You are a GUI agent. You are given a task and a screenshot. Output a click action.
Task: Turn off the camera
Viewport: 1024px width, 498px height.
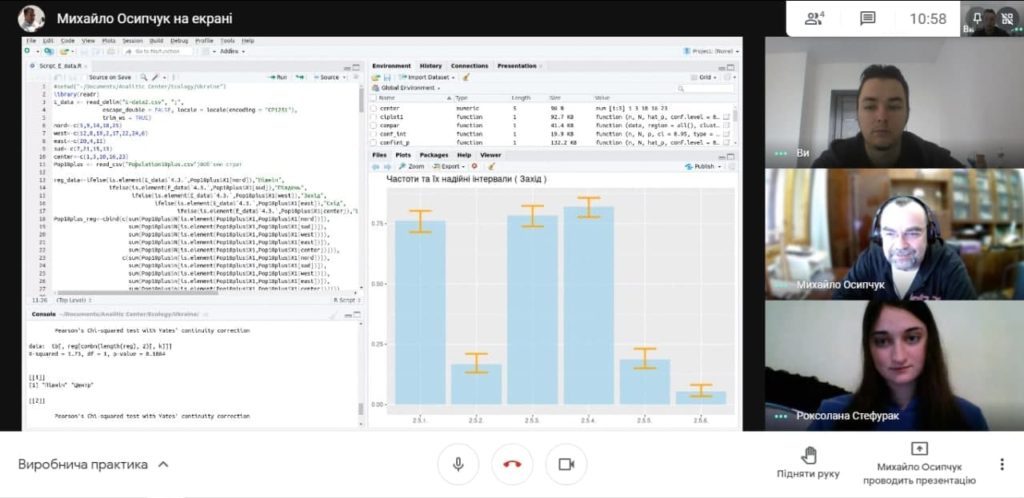point(566,465)
